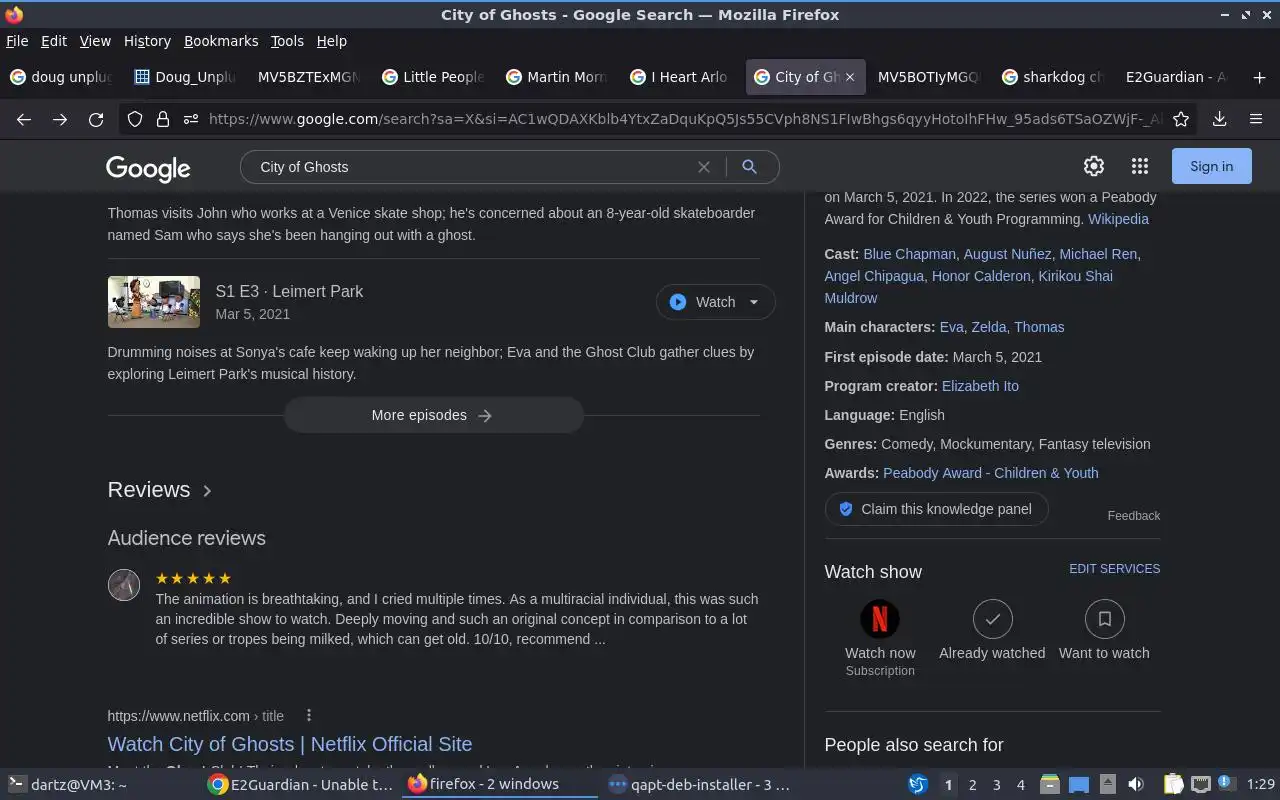Screen dimensions: 1280x800
Task: Go back with the browser back arrow
Action: [24, 119]
